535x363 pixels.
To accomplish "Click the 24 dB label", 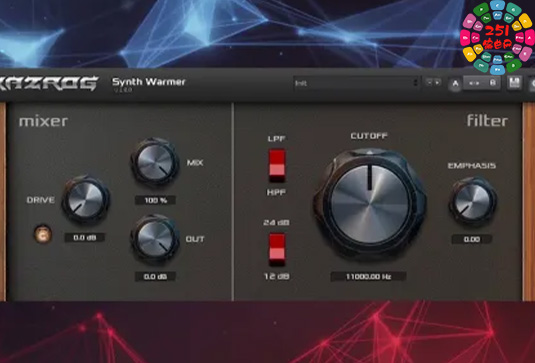I will pyautogui.click(x=276, y=222).
